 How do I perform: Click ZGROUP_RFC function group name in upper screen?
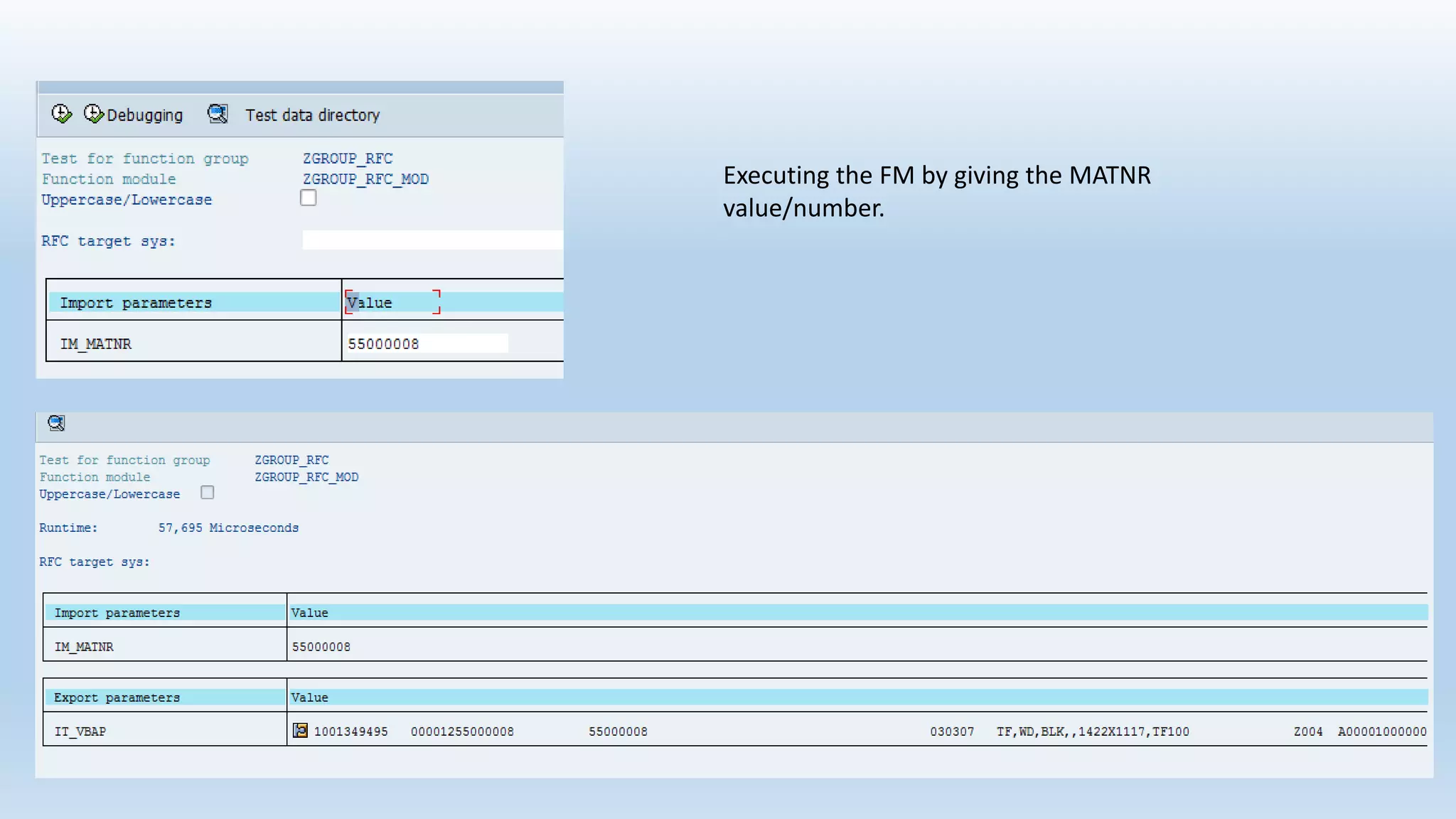[x=348, y=159]
